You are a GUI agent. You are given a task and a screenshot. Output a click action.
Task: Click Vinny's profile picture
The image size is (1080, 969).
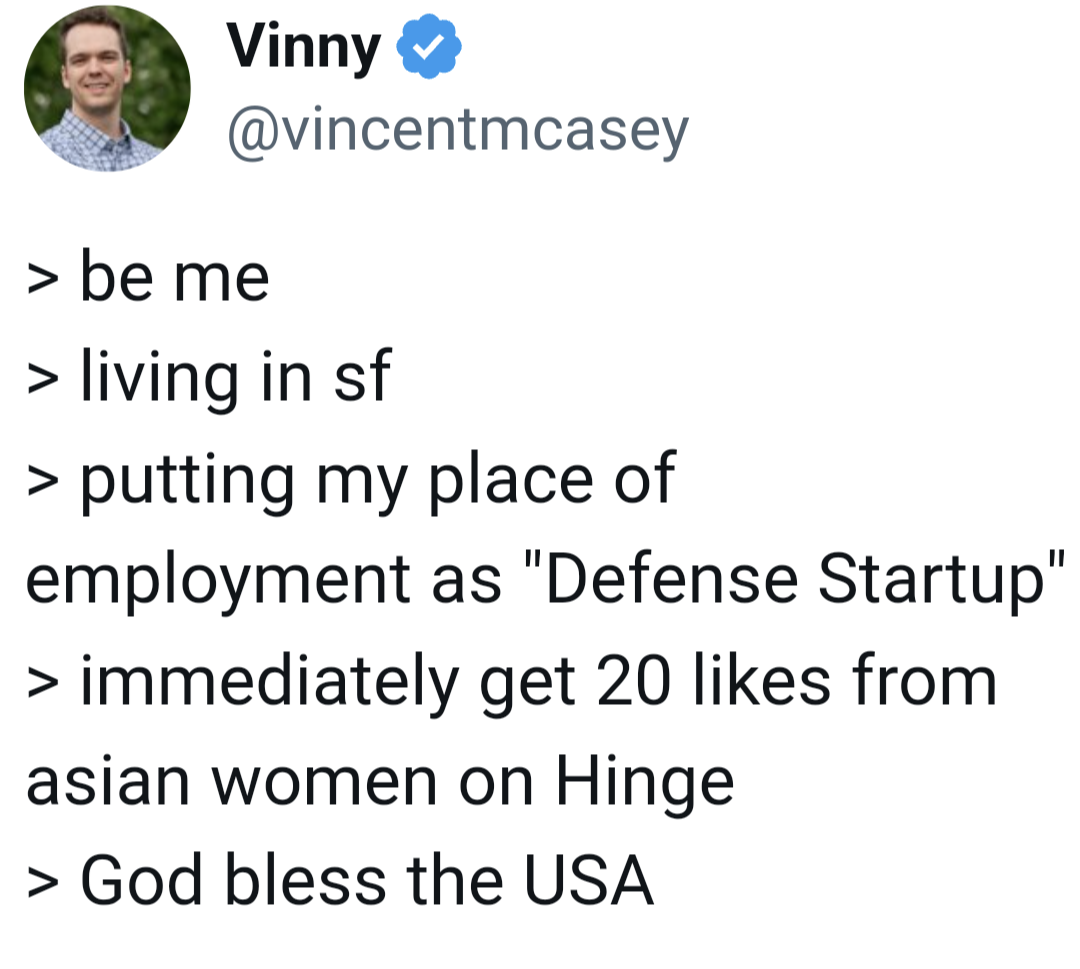click(x=107, y=88)
